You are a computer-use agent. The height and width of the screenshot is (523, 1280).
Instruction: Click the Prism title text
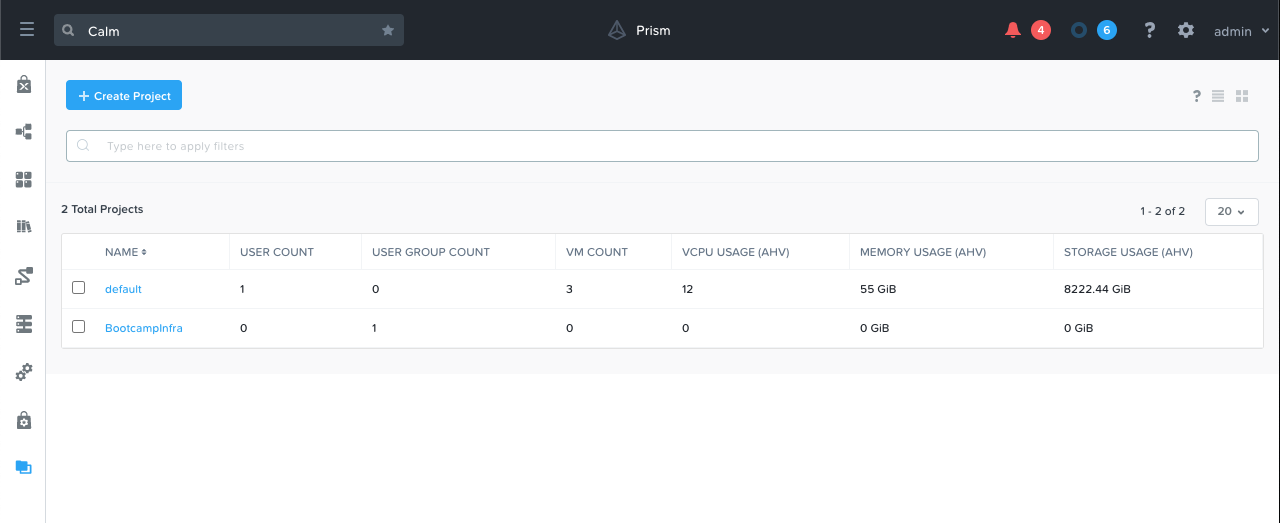[653, 30]
